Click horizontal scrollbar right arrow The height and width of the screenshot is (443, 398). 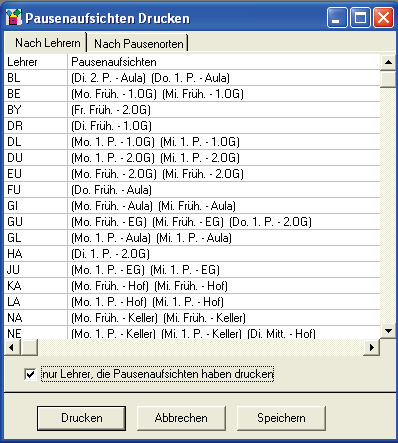tap(371, 347)
